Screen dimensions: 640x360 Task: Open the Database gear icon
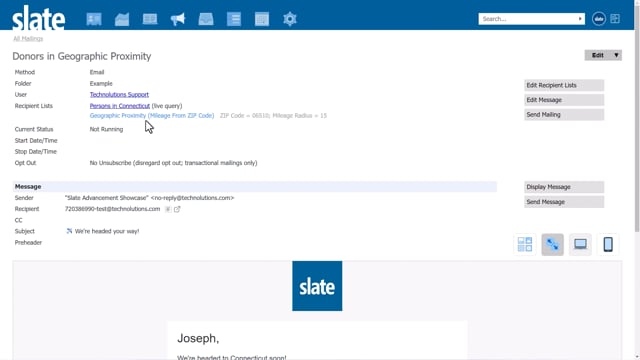[290, 19]
